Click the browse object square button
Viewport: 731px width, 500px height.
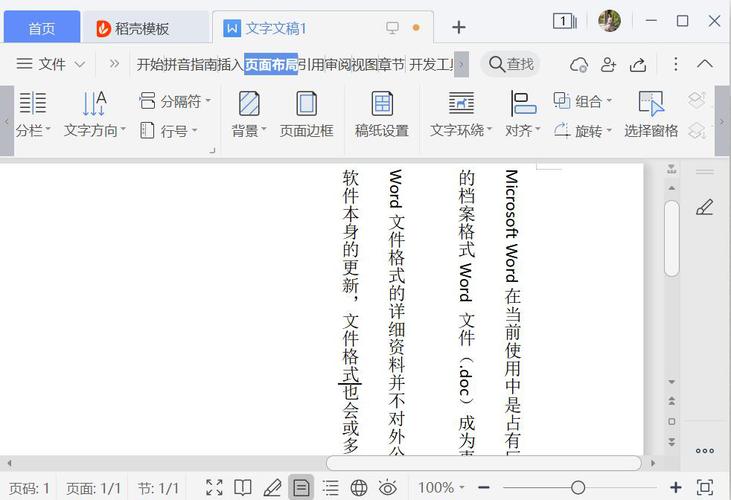pyautogui.click(x=671, y=421)
